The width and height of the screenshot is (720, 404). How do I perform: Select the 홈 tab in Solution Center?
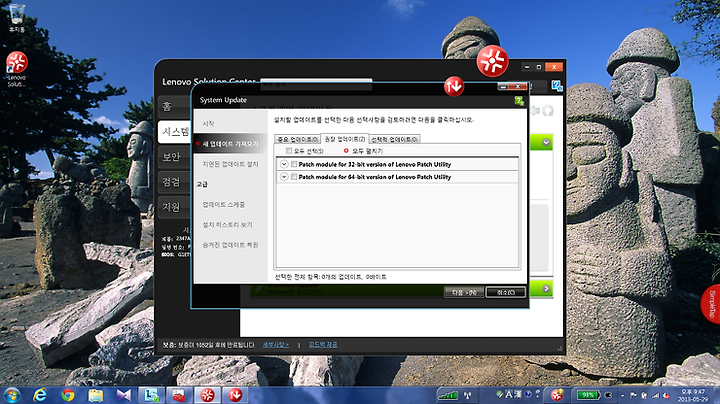[x=174, y=107]
